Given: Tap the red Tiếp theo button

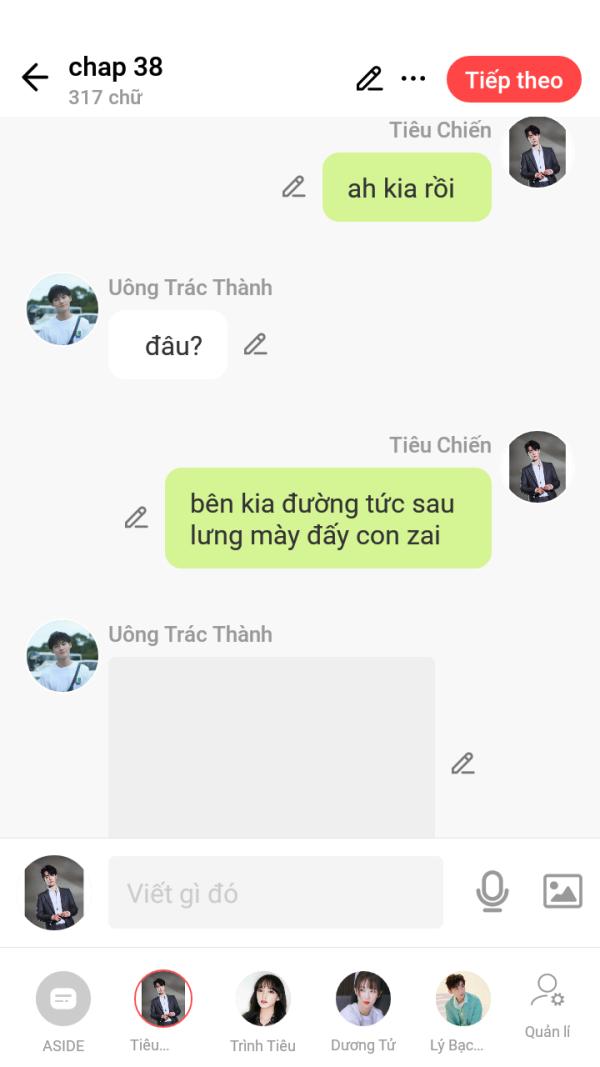Looking at the screenshot, I should 514,80.
